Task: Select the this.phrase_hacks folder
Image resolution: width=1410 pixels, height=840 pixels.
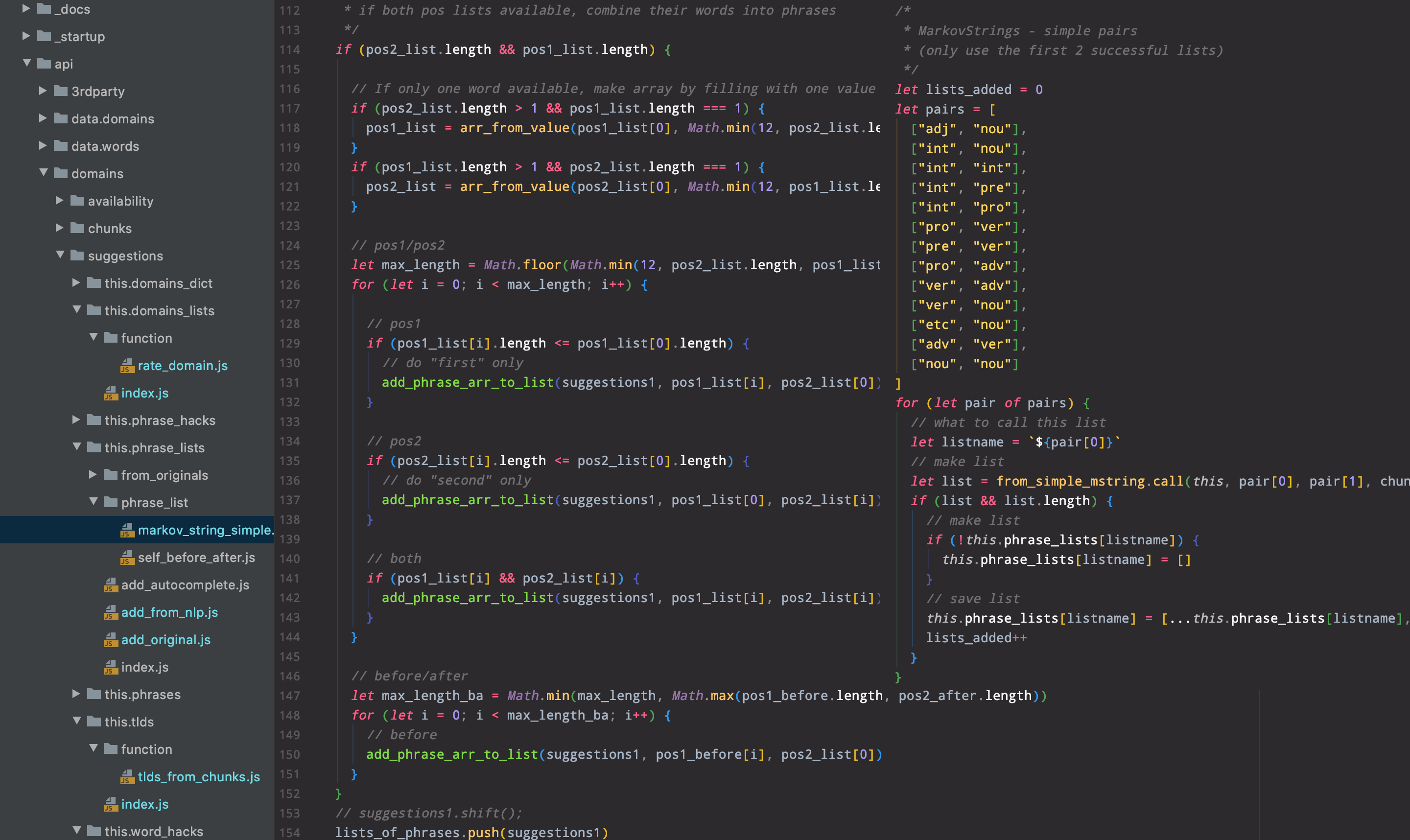Action: 160,420
